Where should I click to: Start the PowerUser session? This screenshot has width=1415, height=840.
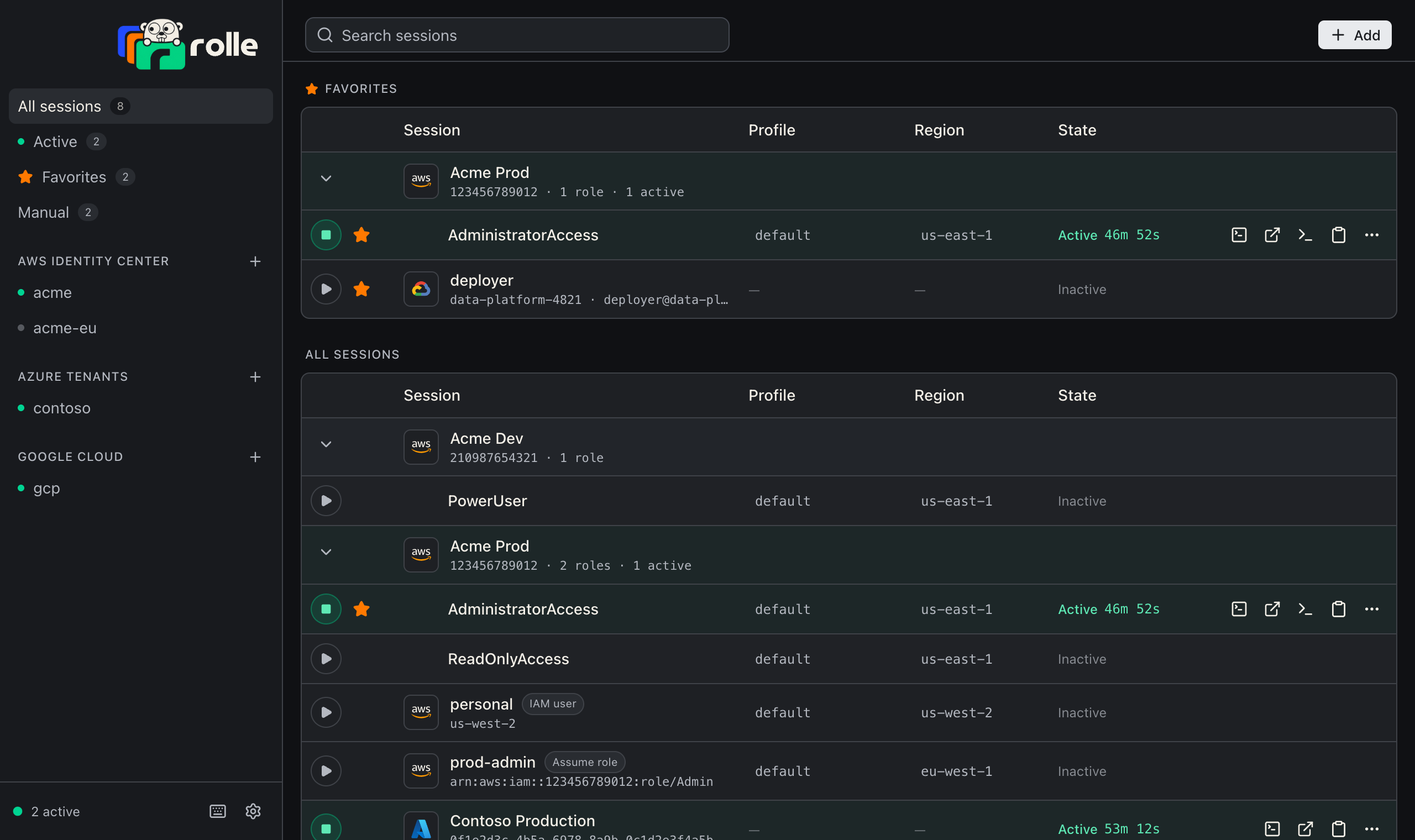(x=326, y=501)
